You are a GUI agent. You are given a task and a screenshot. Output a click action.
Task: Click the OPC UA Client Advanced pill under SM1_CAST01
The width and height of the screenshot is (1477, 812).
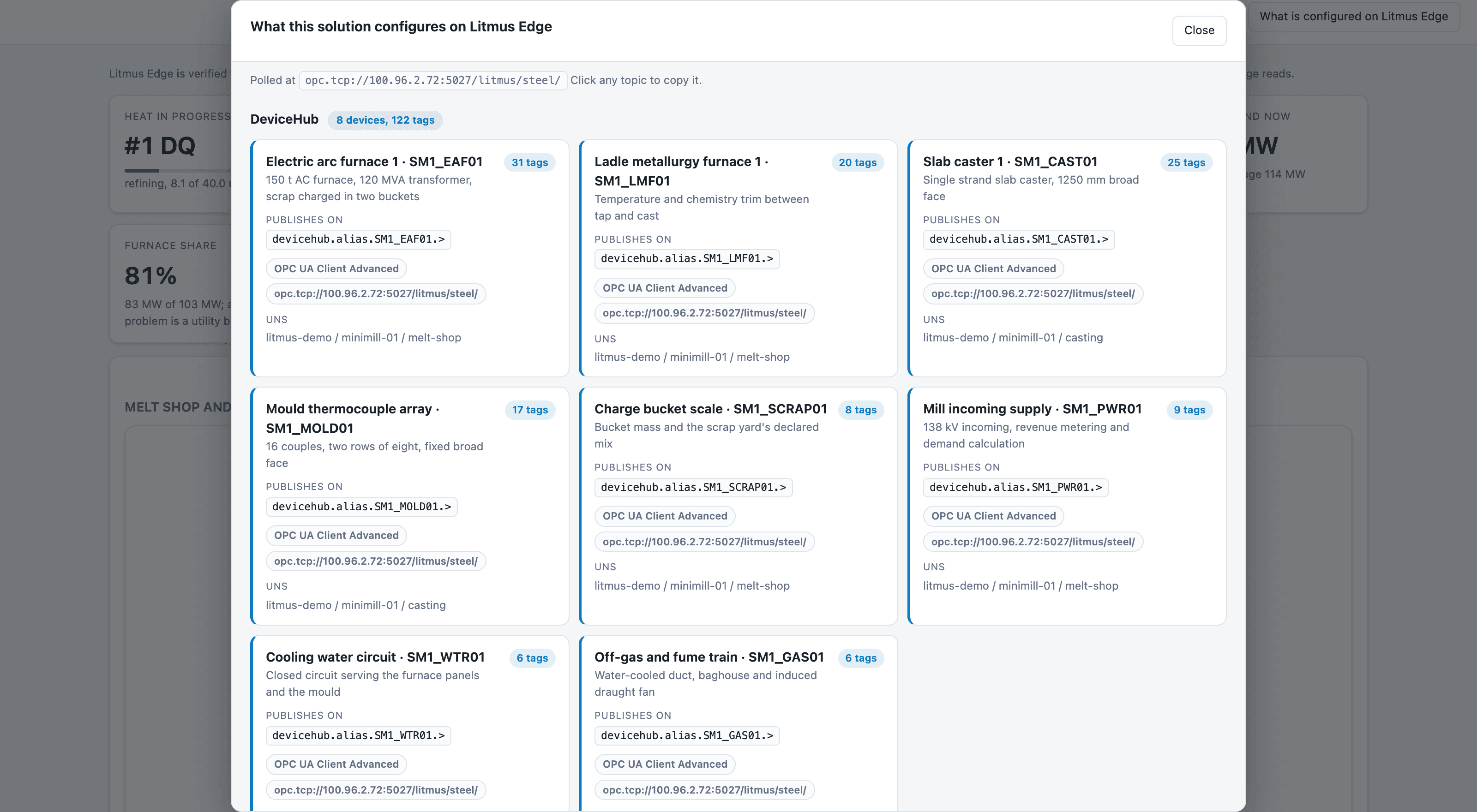tap(993, 269)
